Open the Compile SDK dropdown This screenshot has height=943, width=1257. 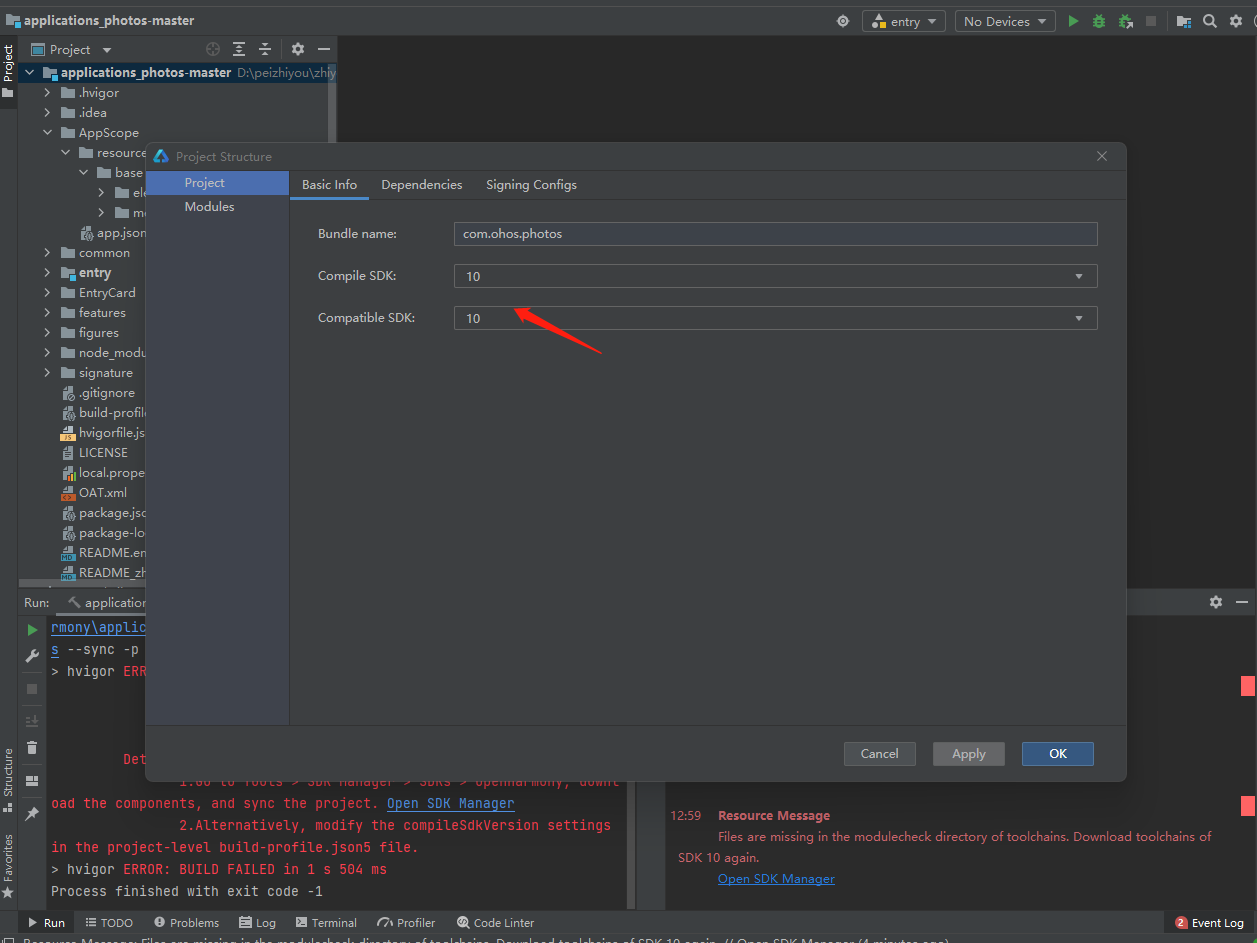[776, 276]
